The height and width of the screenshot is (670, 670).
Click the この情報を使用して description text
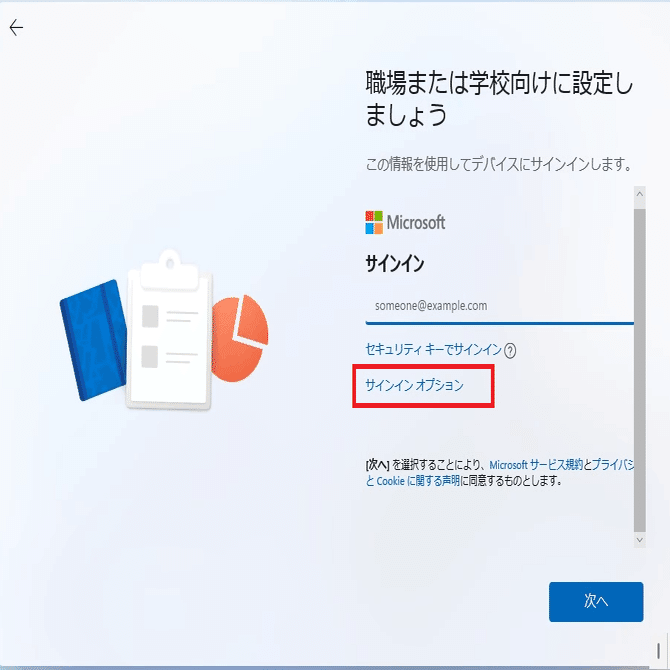pos(499,164)
